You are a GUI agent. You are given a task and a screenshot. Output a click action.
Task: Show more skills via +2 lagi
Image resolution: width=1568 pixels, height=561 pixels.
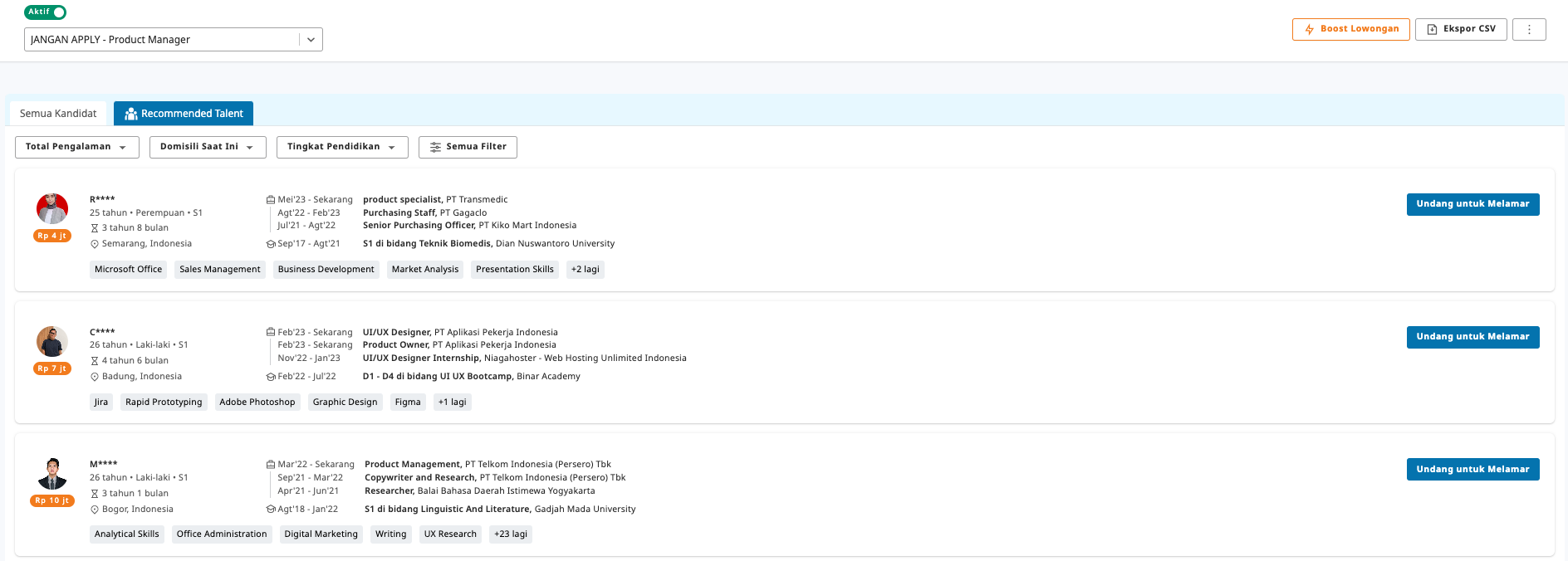586,270
